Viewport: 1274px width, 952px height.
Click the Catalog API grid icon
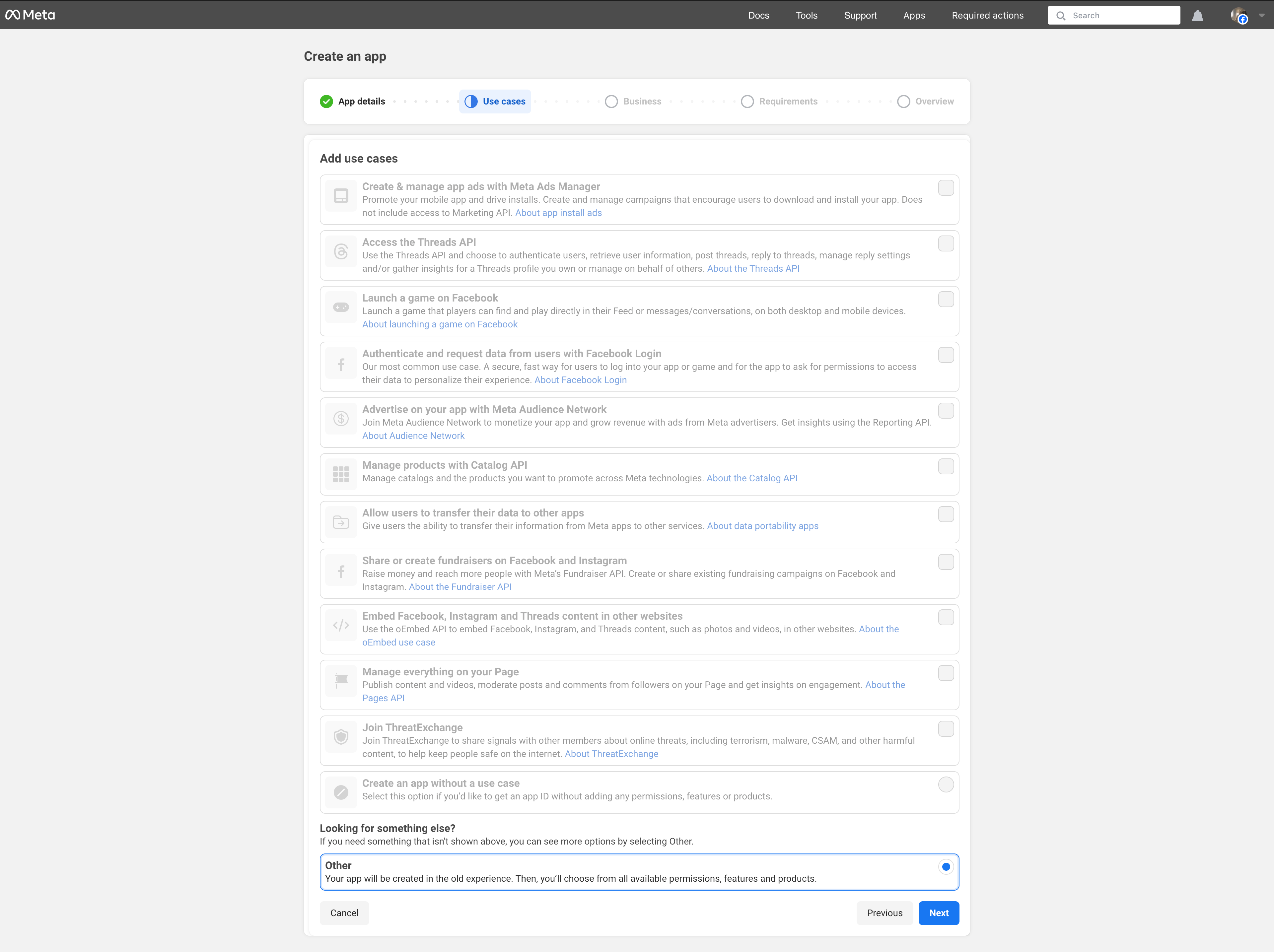341,474
